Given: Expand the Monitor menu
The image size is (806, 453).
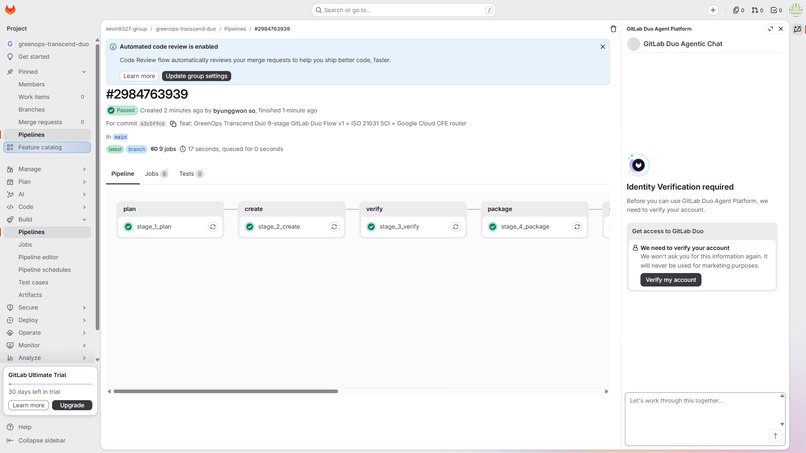Looking at the screenshot, I should tap(46, 345).
